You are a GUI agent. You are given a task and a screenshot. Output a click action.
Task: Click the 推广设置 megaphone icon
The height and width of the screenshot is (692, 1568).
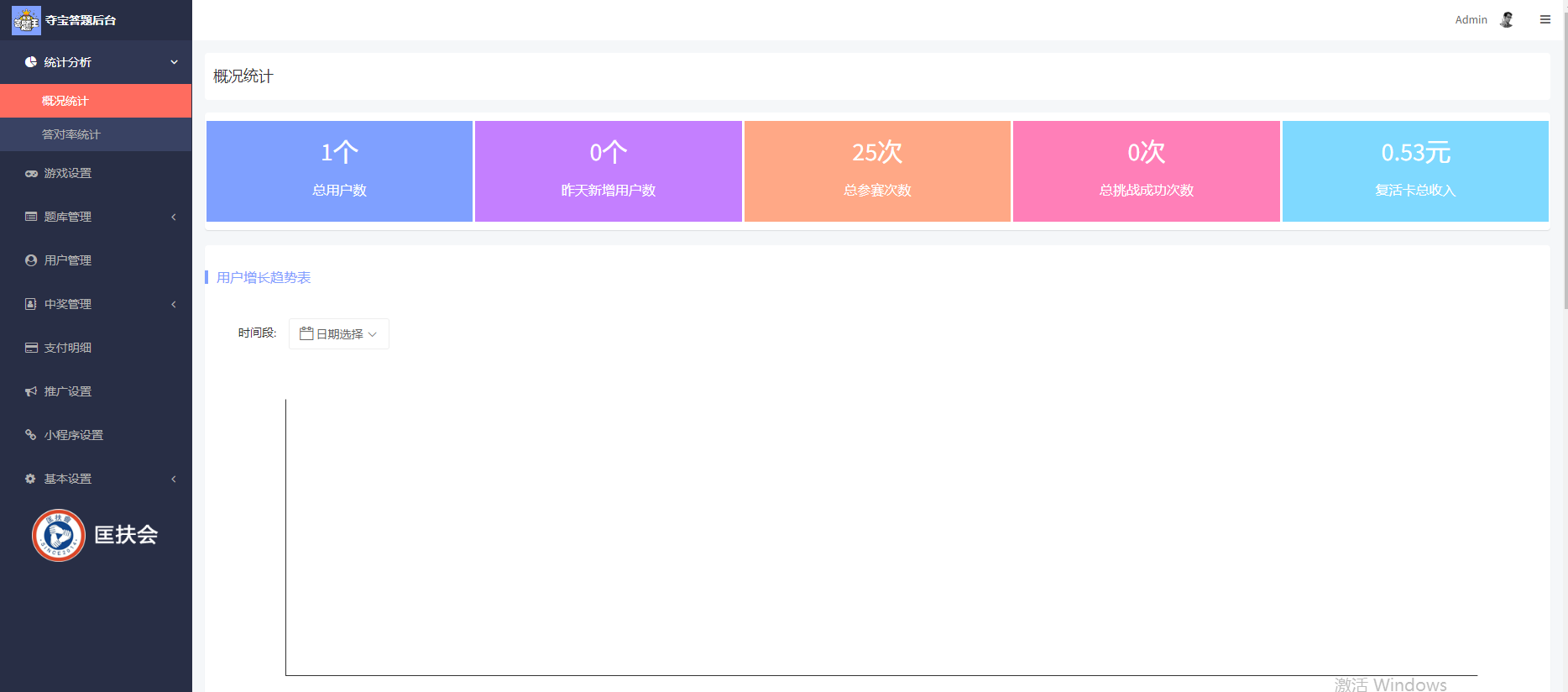[x=31, y=391]
